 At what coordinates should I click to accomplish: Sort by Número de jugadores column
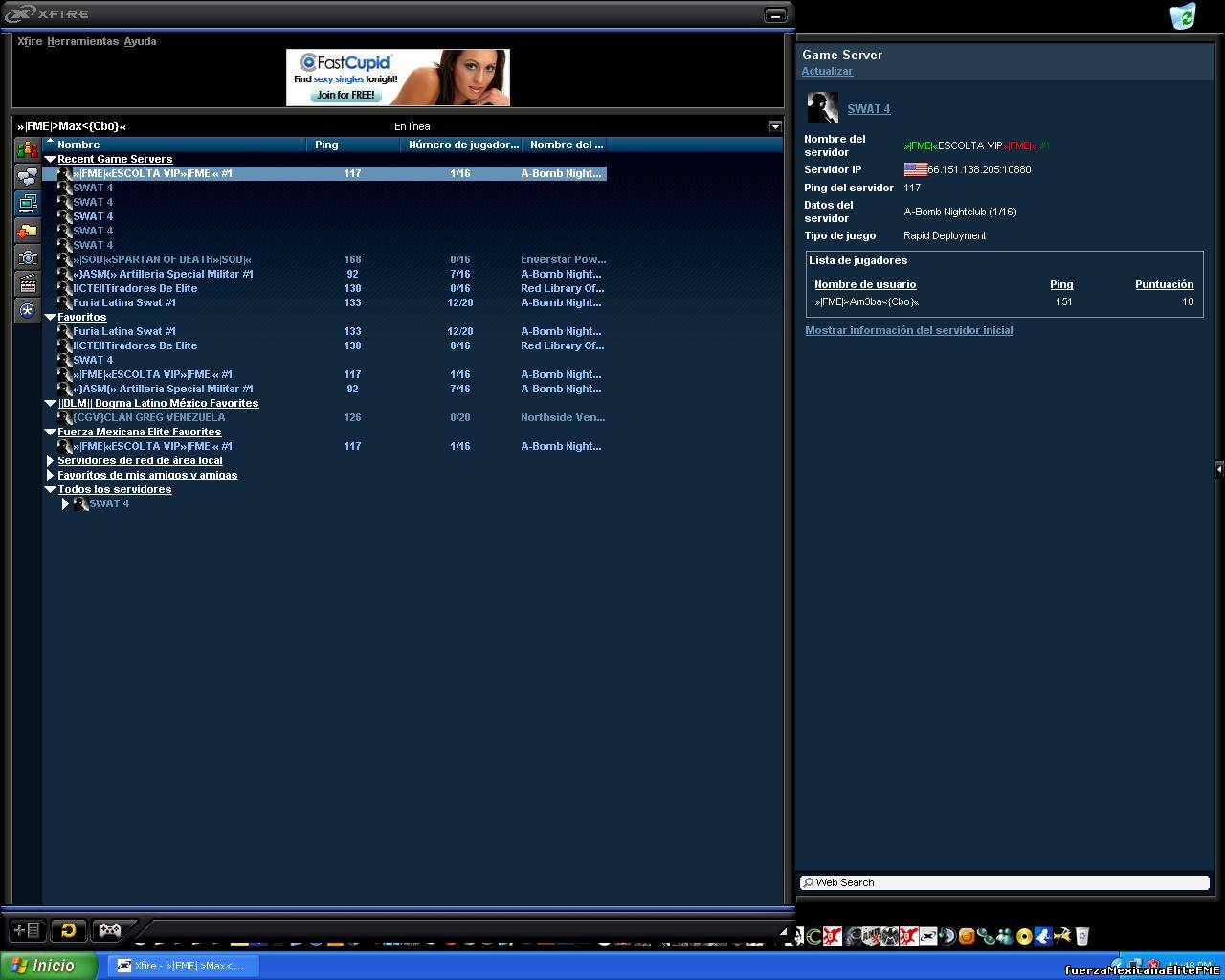tap(461, 145)
